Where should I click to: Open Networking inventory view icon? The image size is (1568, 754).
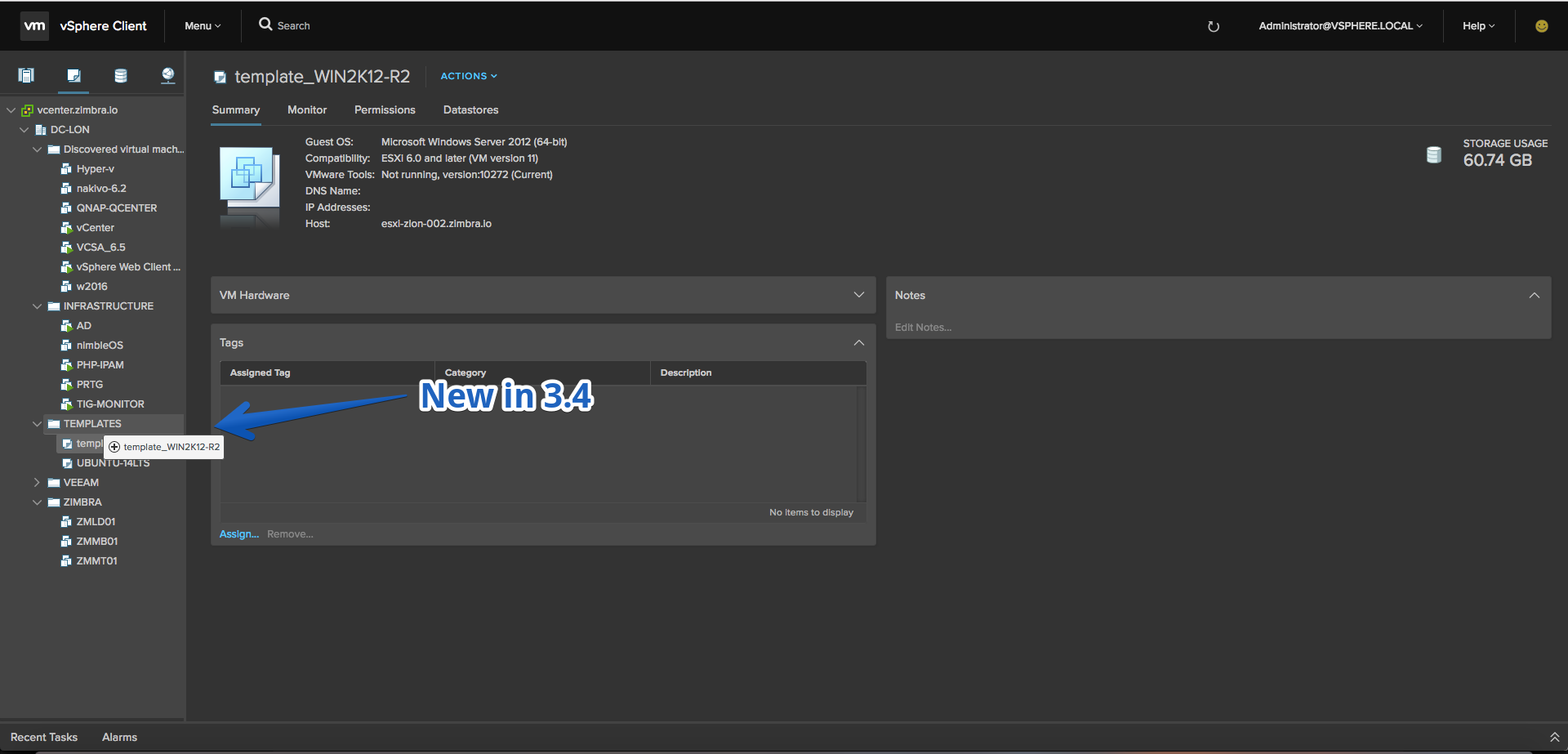(168, 76)
